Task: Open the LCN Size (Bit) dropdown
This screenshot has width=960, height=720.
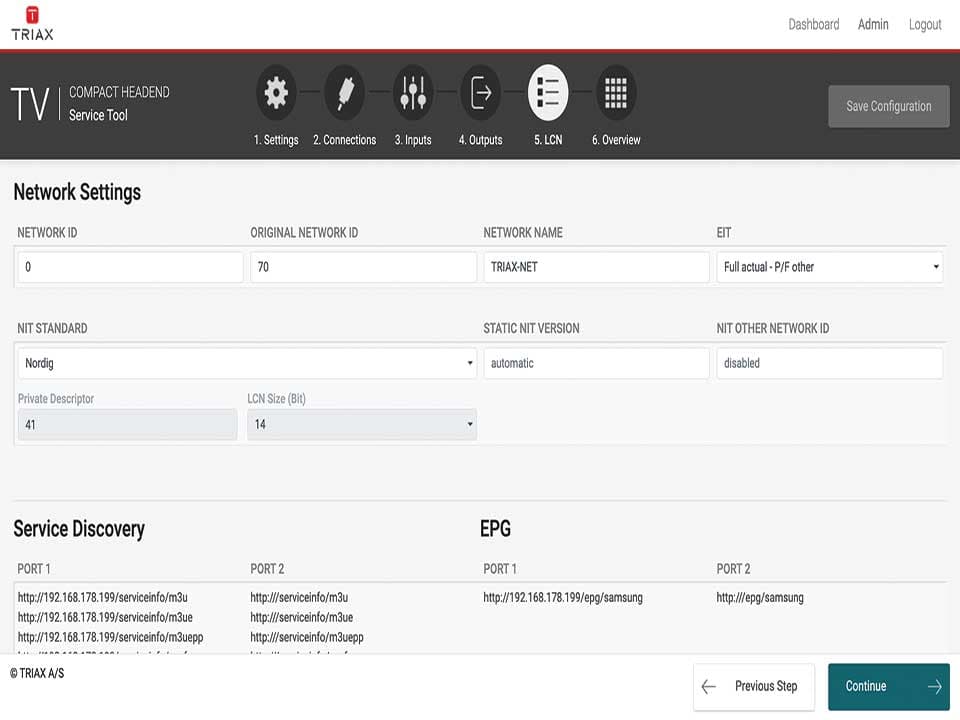Action: point(361,424)
